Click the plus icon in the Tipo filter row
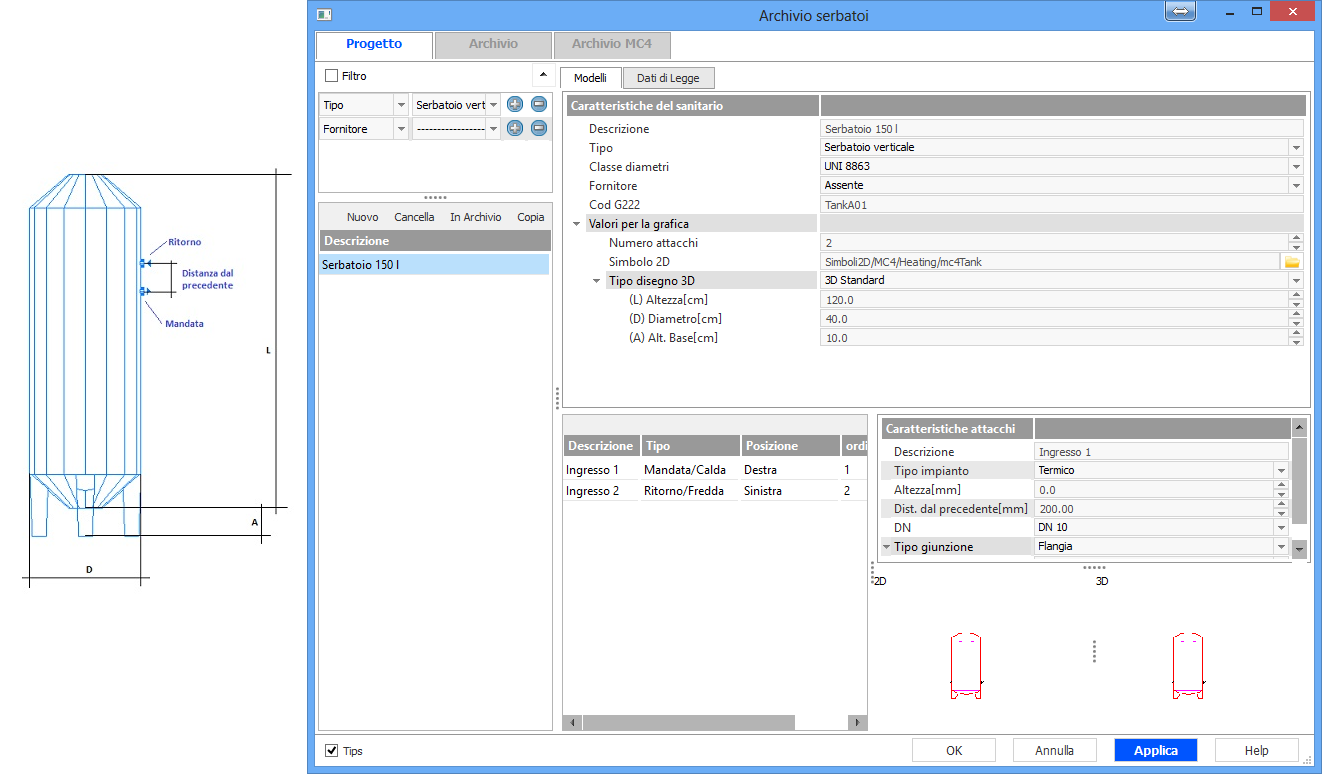1322x775 pixels. (515, 104)
